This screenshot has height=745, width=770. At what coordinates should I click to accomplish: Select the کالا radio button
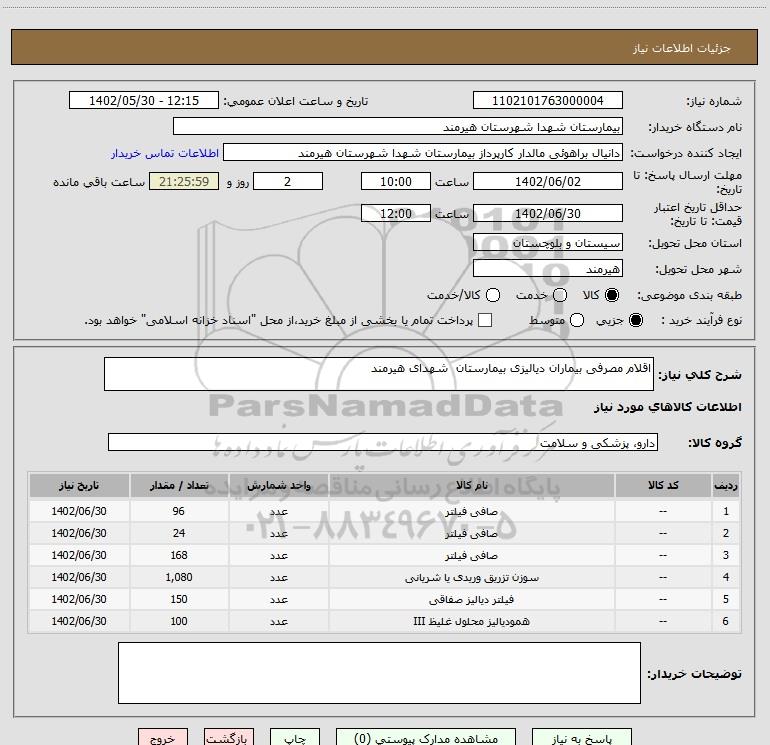coord(612,295)
